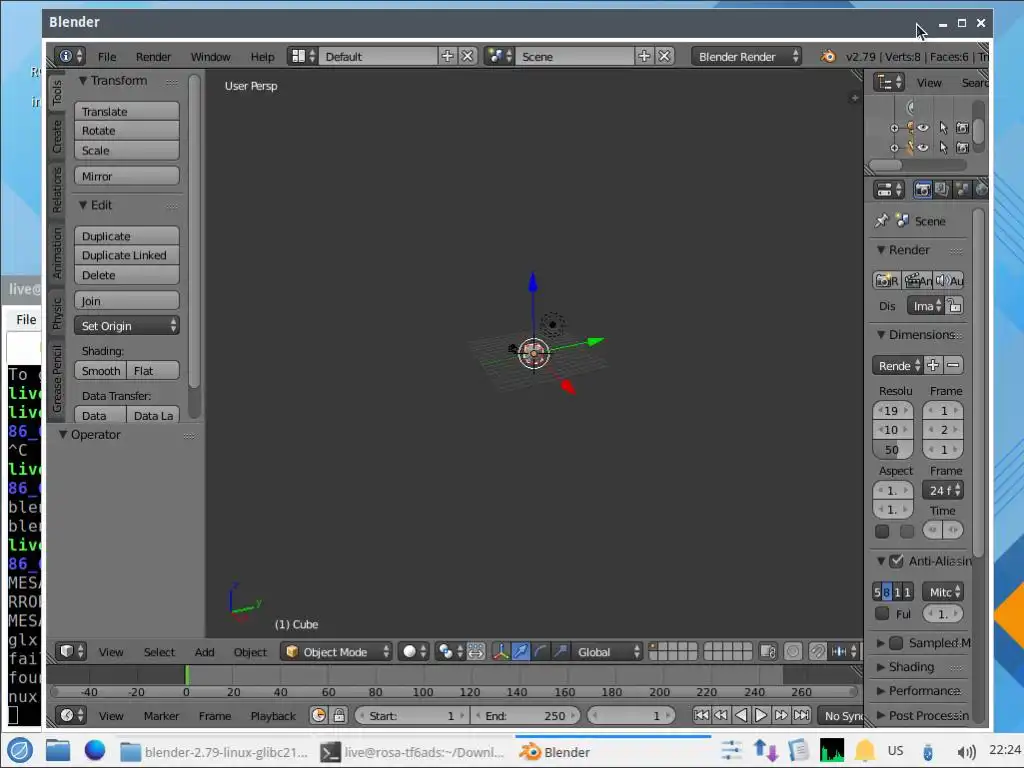The width and height of the screenshot is (1024, 768).
Task: Select the Render Layers properties tab icon
Action: (942, 190)
